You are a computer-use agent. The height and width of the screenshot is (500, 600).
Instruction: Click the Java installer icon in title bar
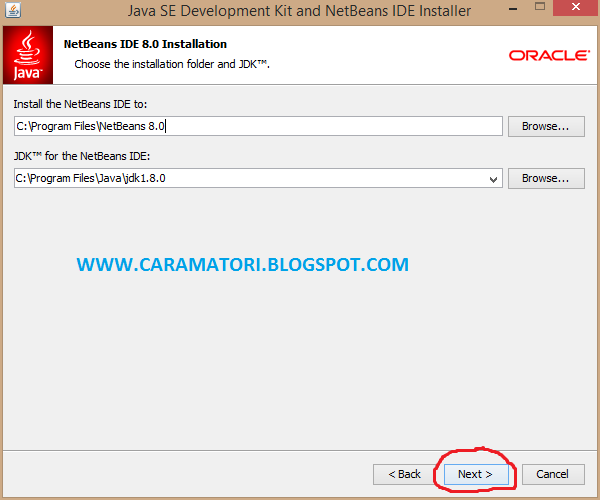tap(13, 11)
